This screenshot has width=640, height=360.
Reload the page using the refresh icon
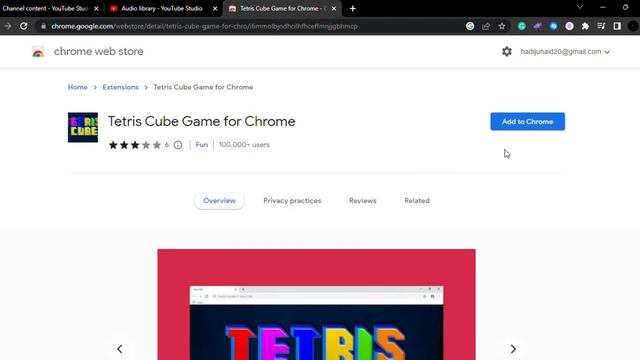24,26
